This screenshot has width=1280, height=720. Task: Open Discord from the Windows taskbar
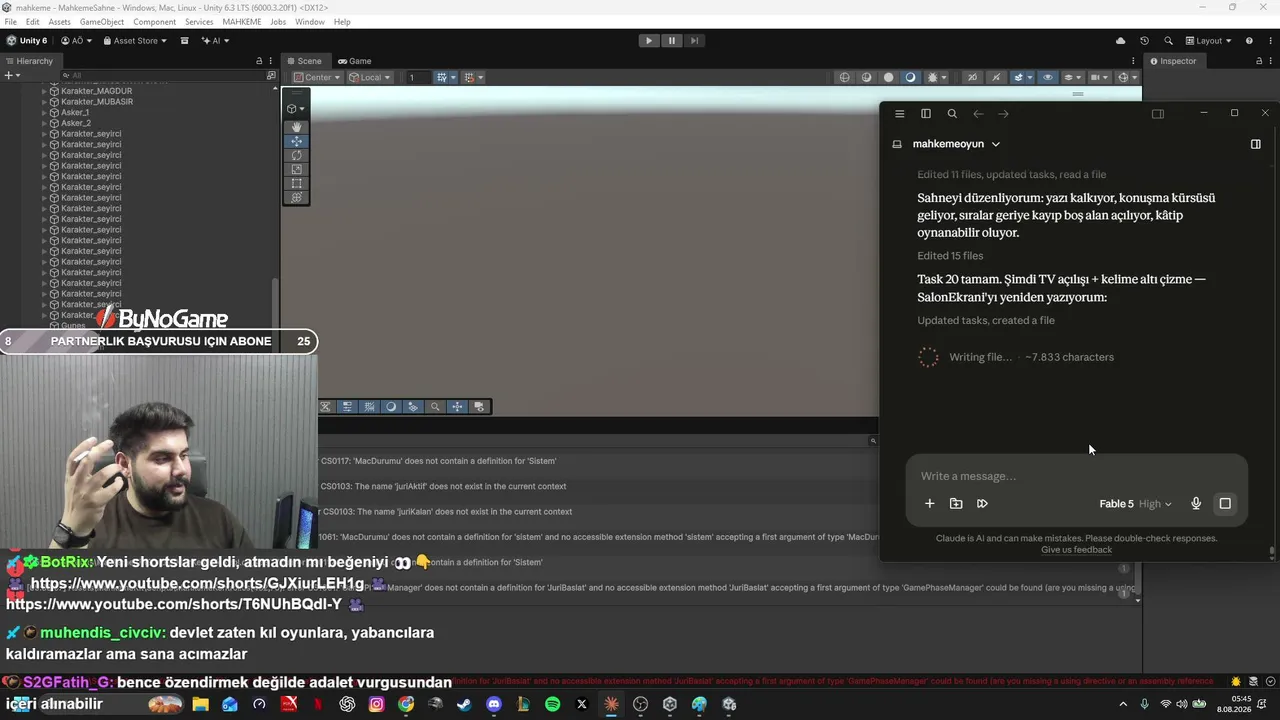tap(493, 704)
